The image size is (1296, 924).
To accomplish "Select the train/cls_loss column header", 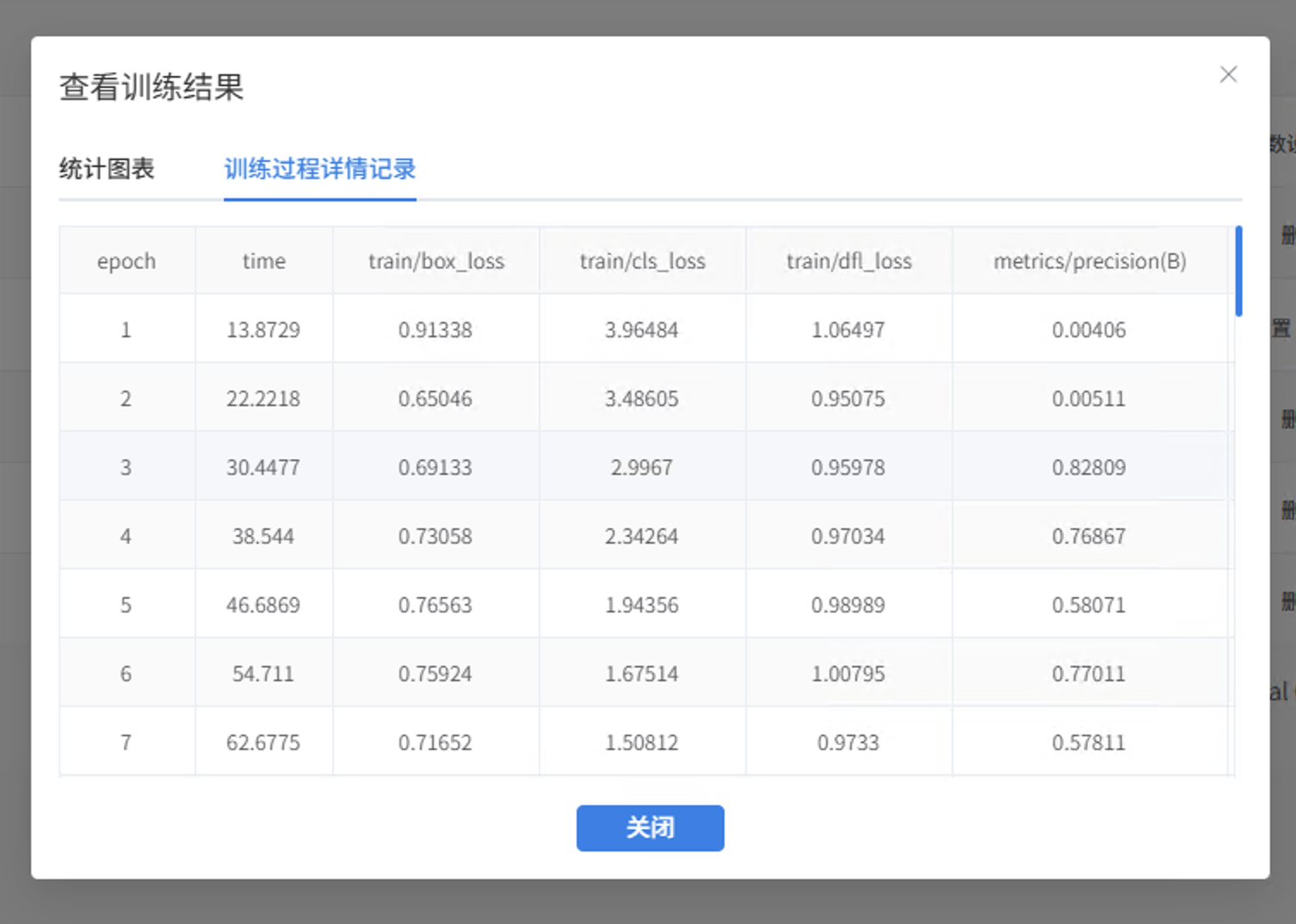I will 642,261.
